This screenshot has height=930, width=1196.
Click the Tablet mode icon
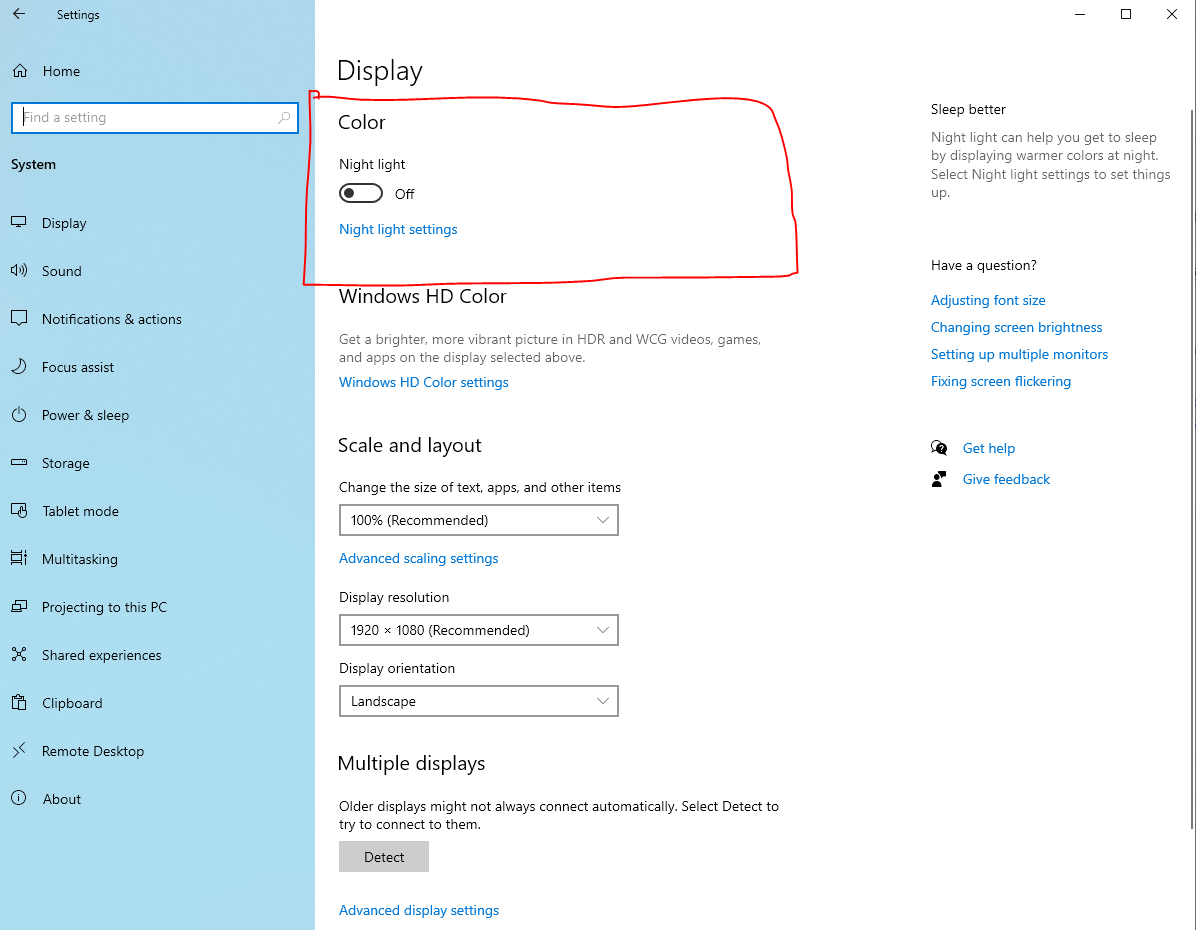click(19, 510)
